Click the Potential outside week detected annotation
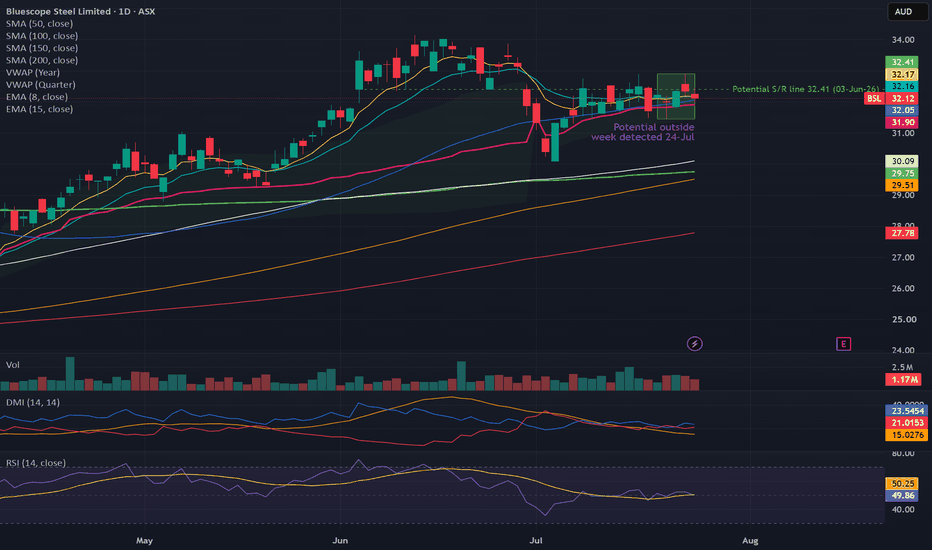 click(643, 132)
